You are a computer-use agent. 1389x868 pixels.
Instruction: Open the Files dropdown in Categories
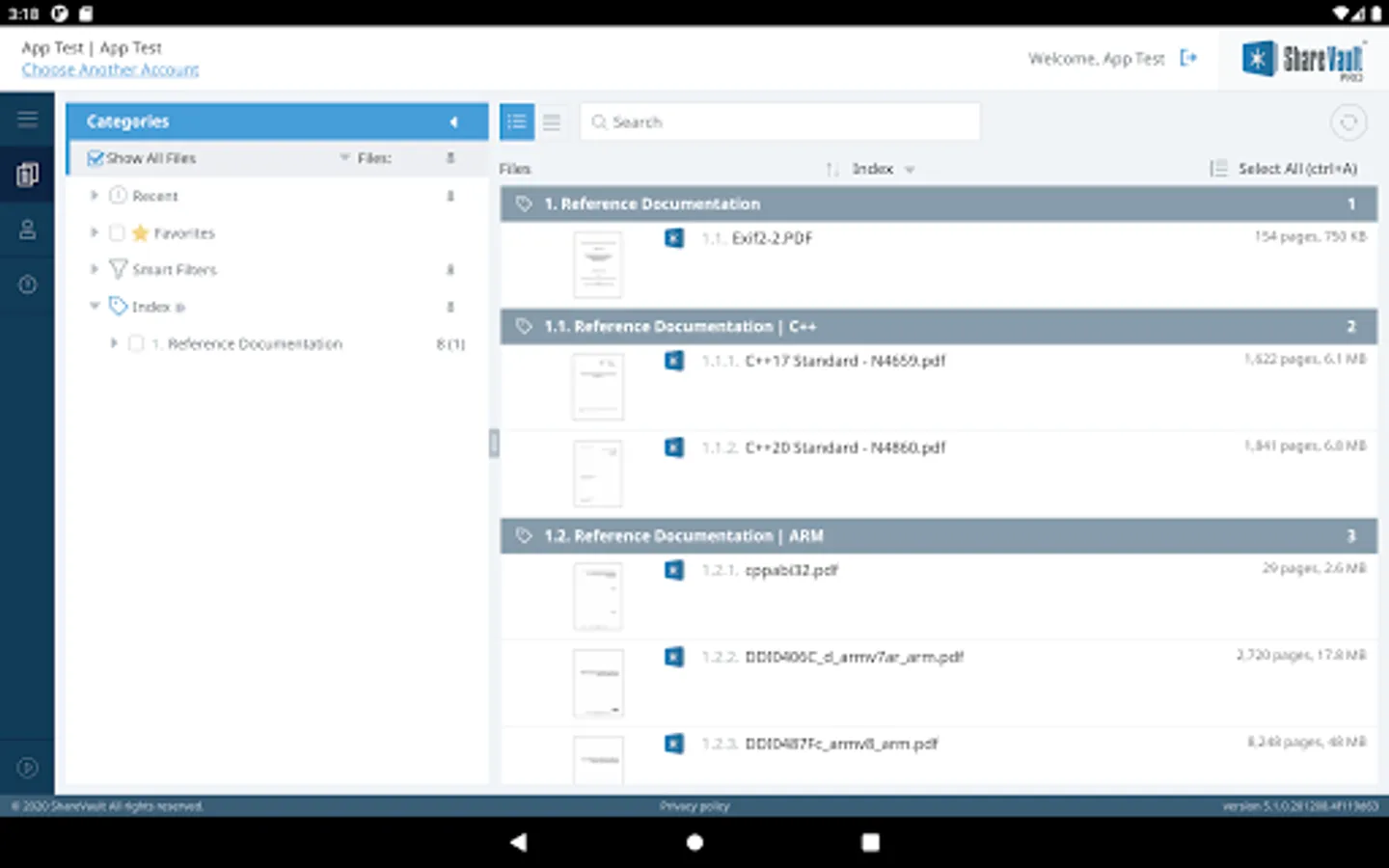[344, 157]
